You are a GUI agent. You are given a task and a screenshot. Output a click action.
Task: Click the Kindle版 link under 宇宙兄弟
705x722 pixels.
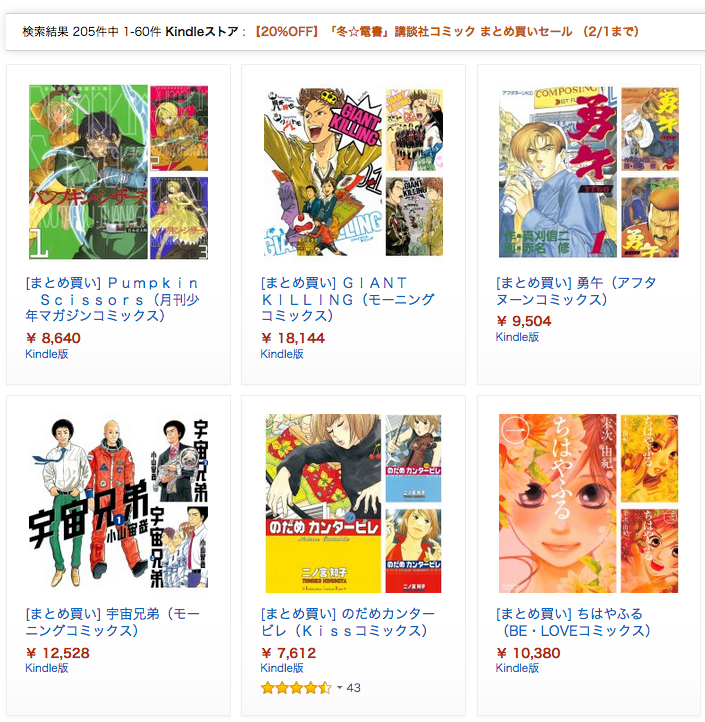coord(47,668)
